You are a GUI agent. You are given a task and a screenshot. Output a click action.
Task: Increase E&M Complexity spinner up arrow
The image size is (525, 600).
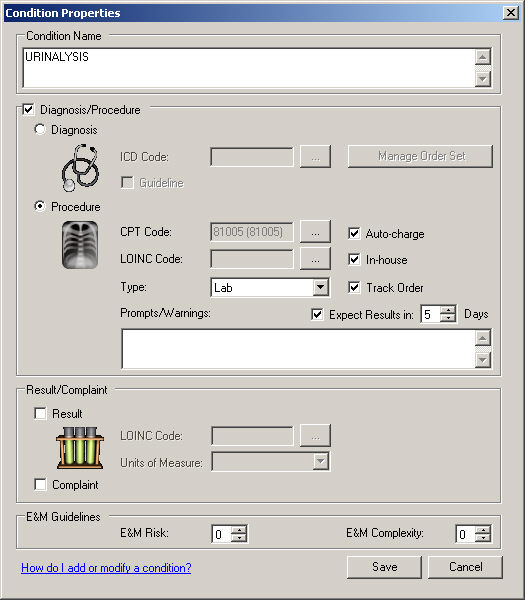pyautogui.click(x=483, y=530)
